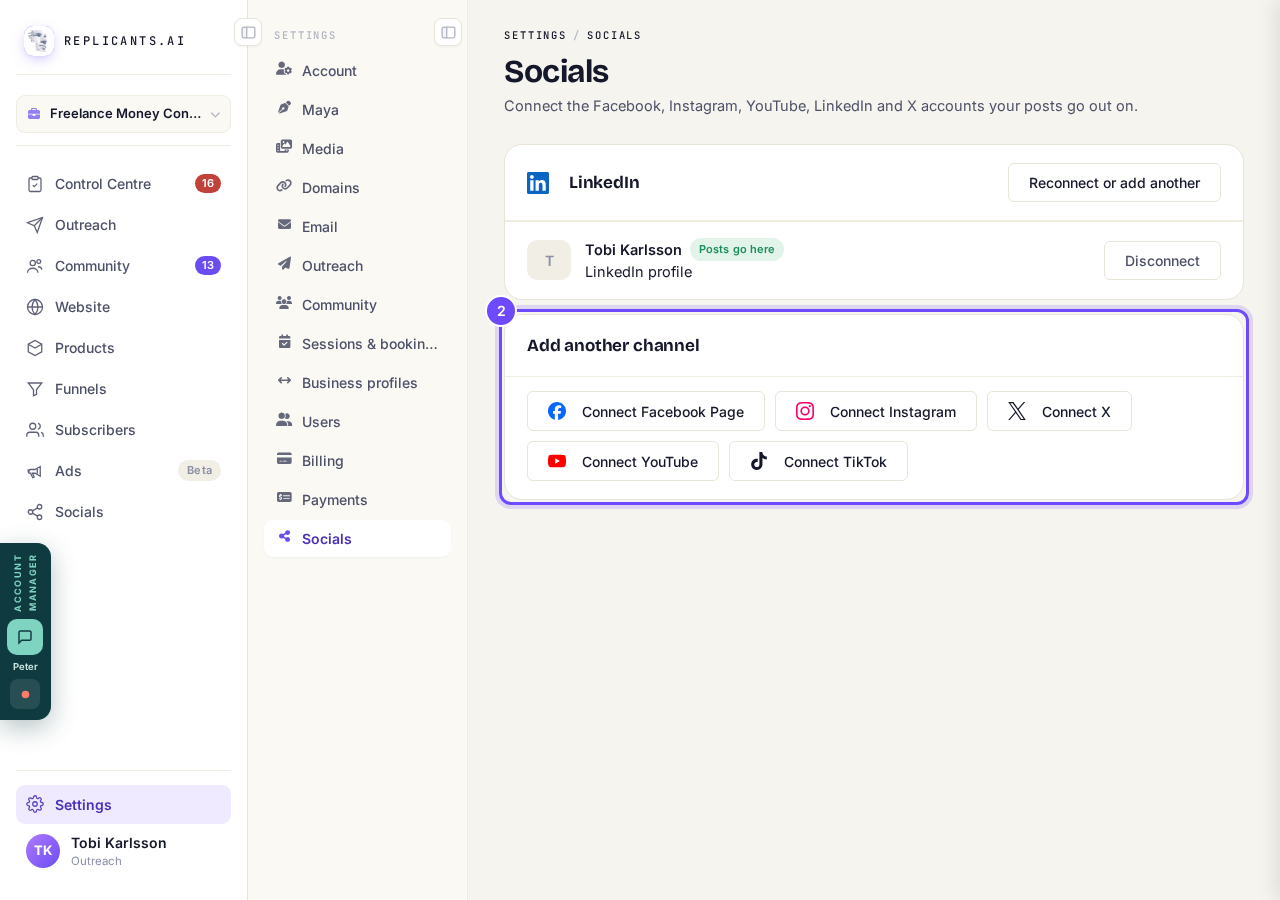The height and width of the screenshot is (900, 1280).
Task: Disconnect Tobi Karlsson LinkedIn profile
Action: tap(1162, 261)
